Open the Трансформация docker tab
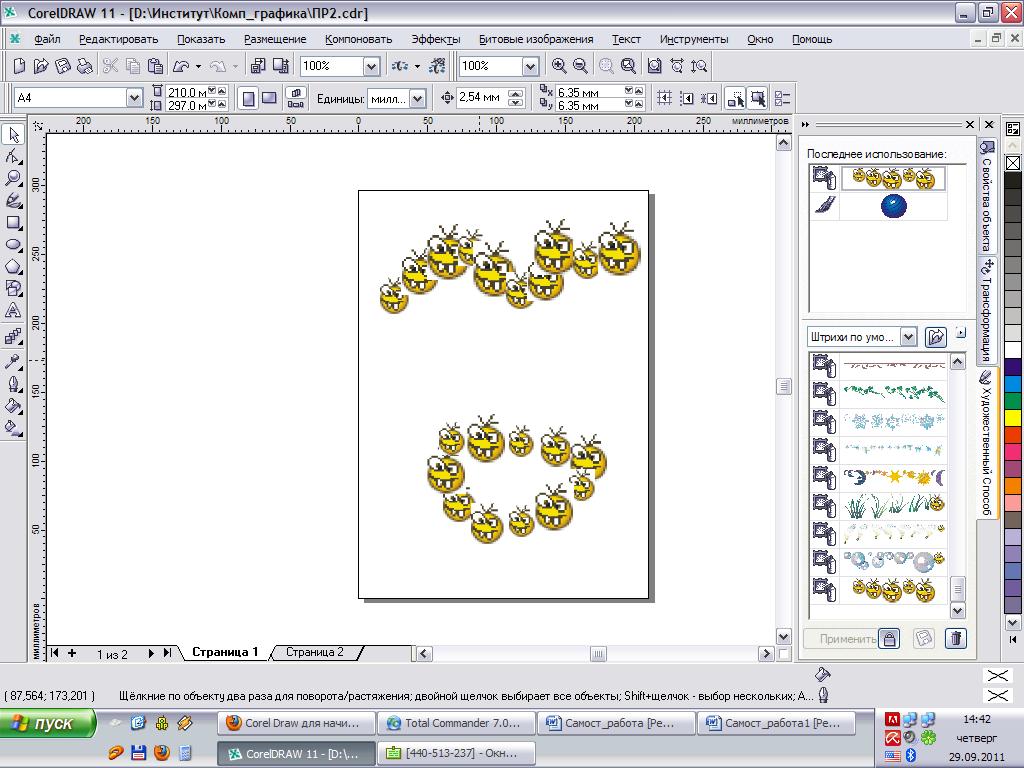 (987, 310)
